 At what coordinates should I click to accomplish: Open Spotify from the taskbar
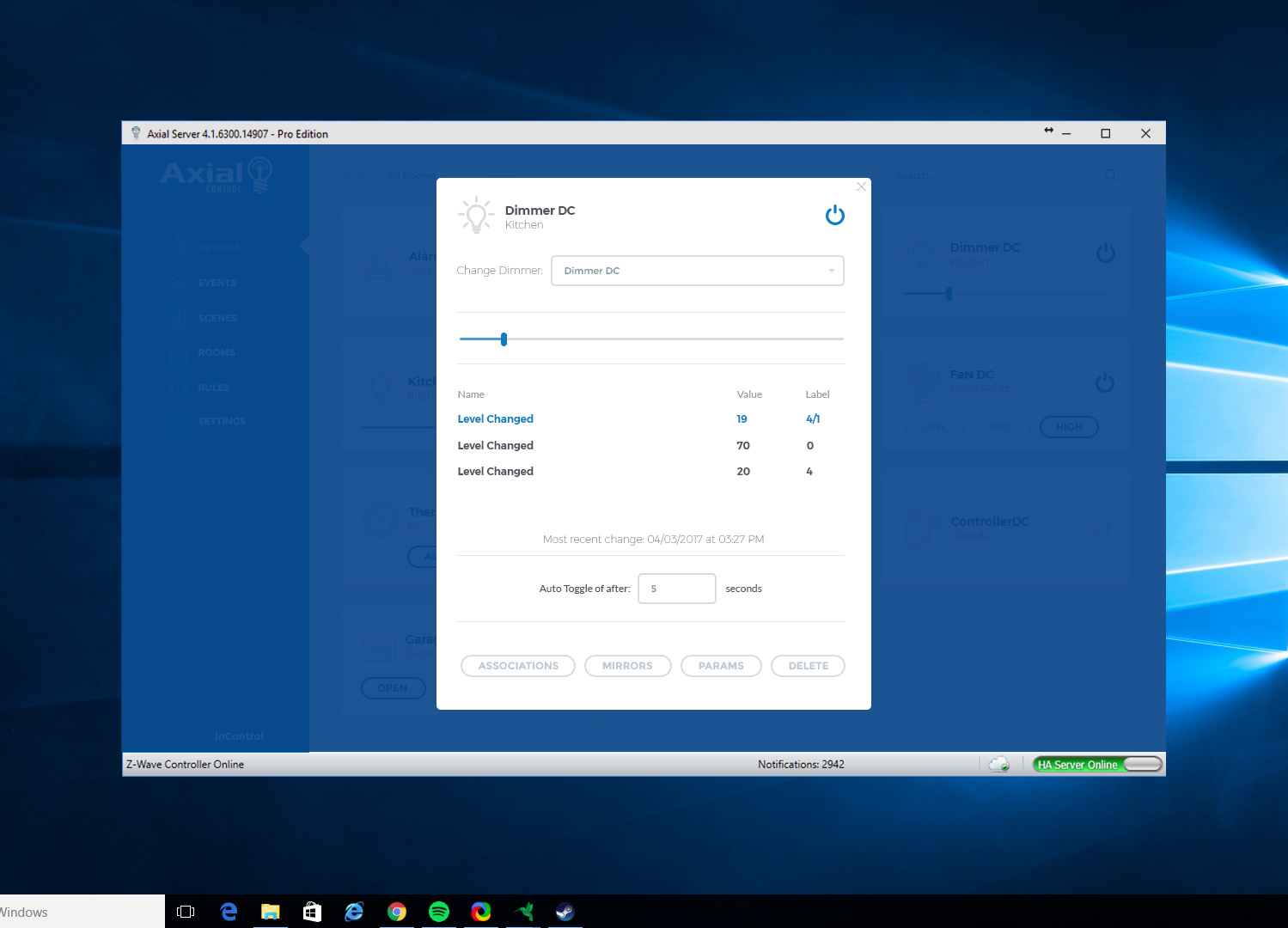[x=438, y=912]
